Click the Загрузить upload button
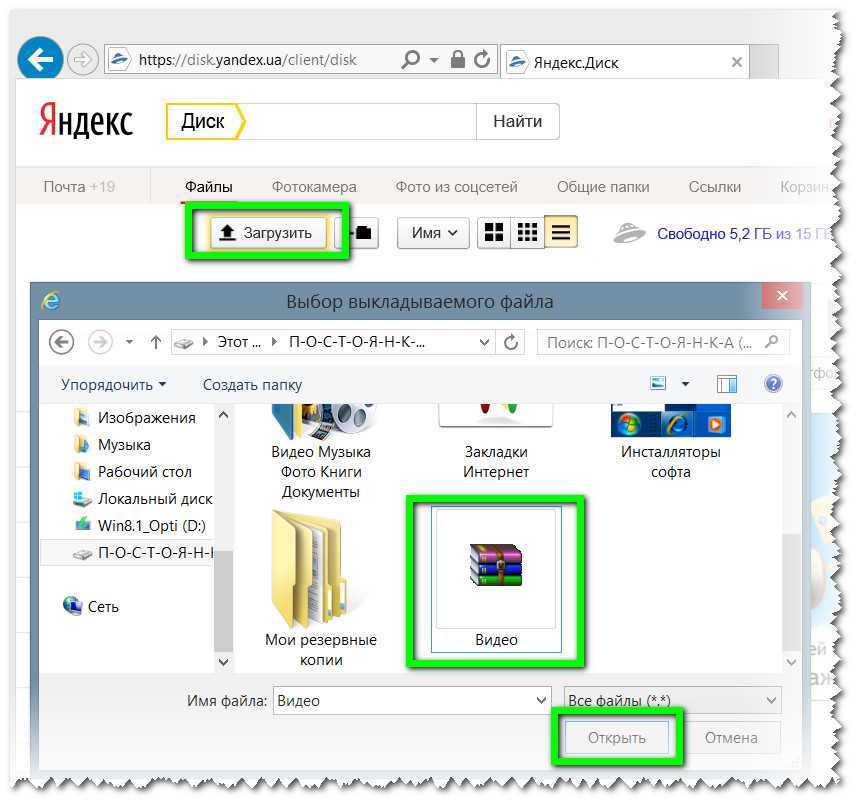The image size is (859, 805). pos(267,233)
